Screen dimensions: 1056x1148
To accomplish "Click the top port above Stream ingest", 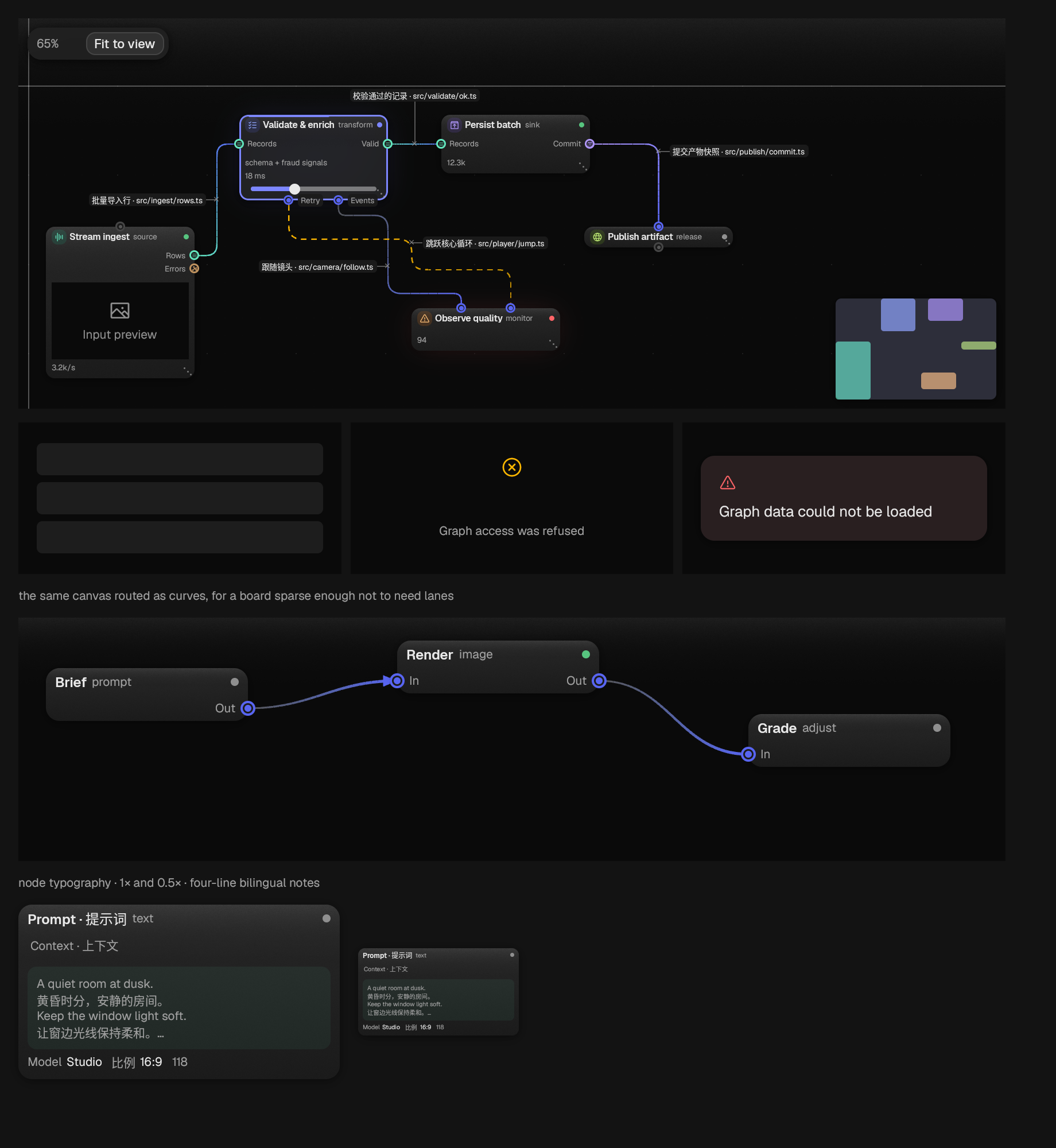I will click(x=120, y=226).
